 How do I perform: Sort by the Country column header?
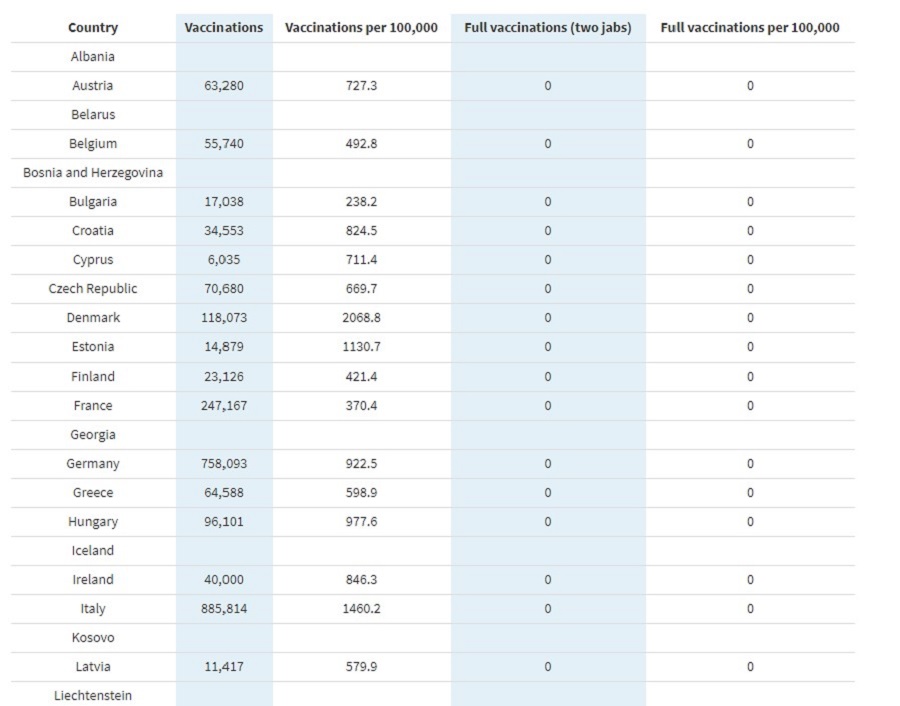tap(93, 28)
